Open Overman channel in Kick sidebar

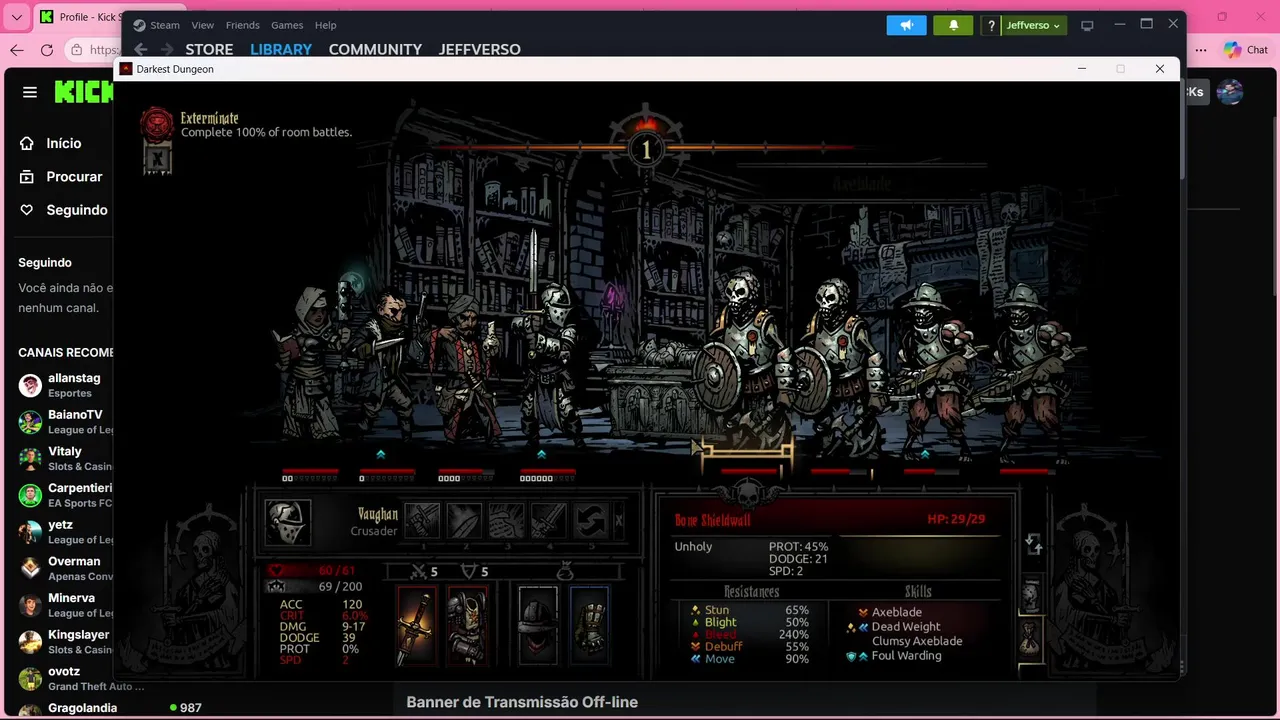coord(65,568)
